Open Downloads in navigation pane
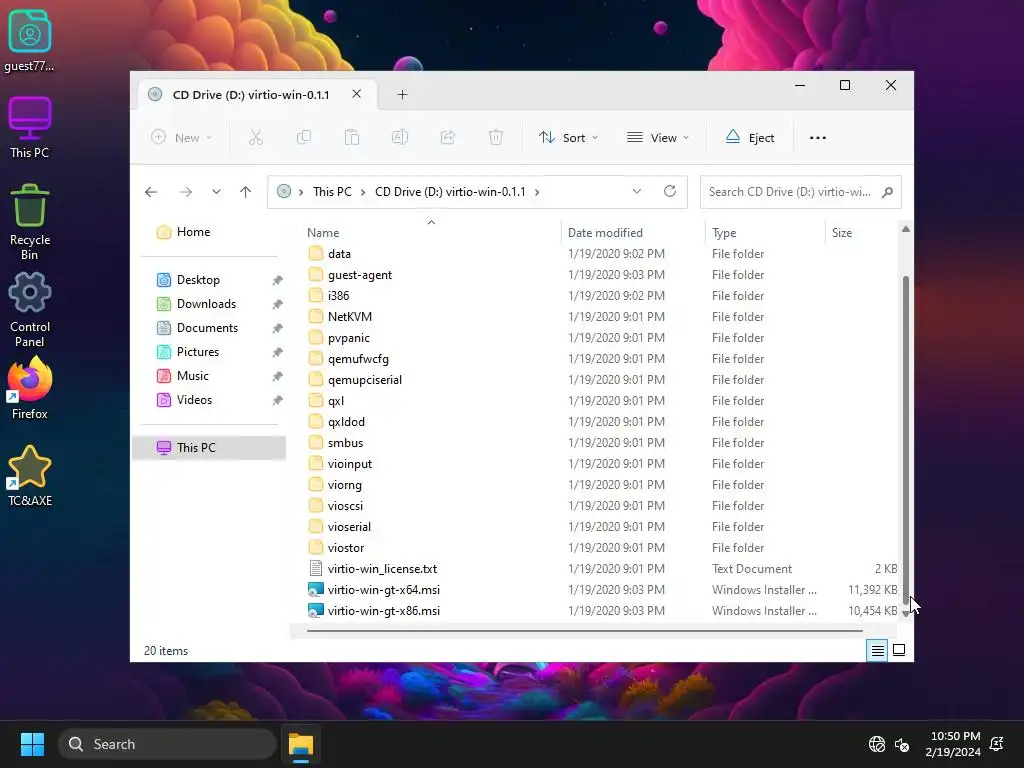Screen dimensions: 1024x768 coord(206,304)
